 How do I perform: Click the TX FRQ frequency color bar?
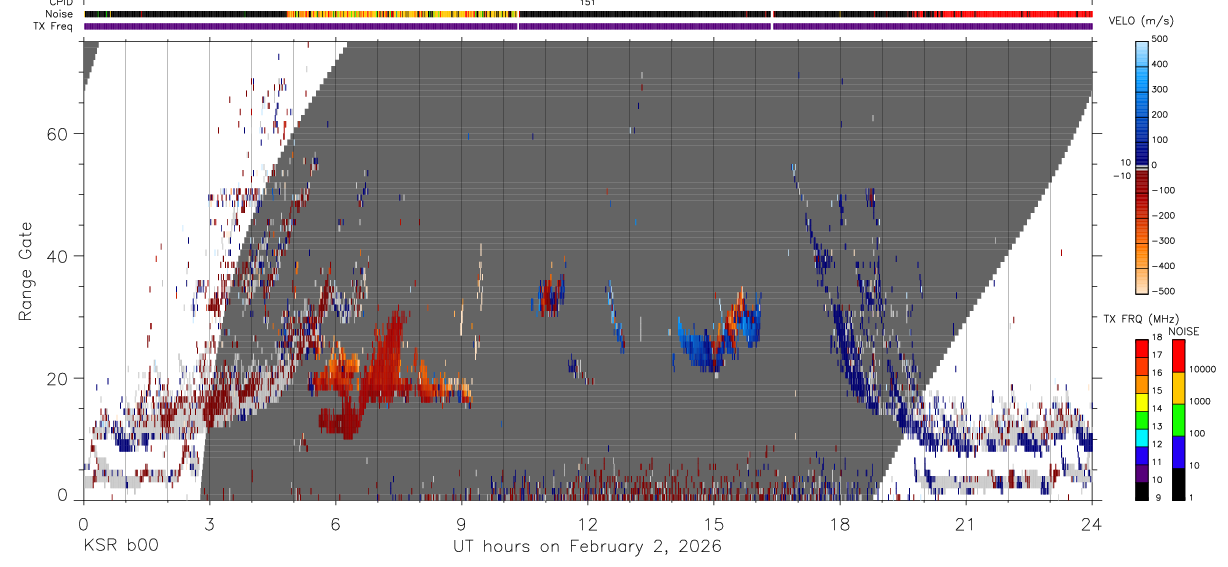(1142, 420)
